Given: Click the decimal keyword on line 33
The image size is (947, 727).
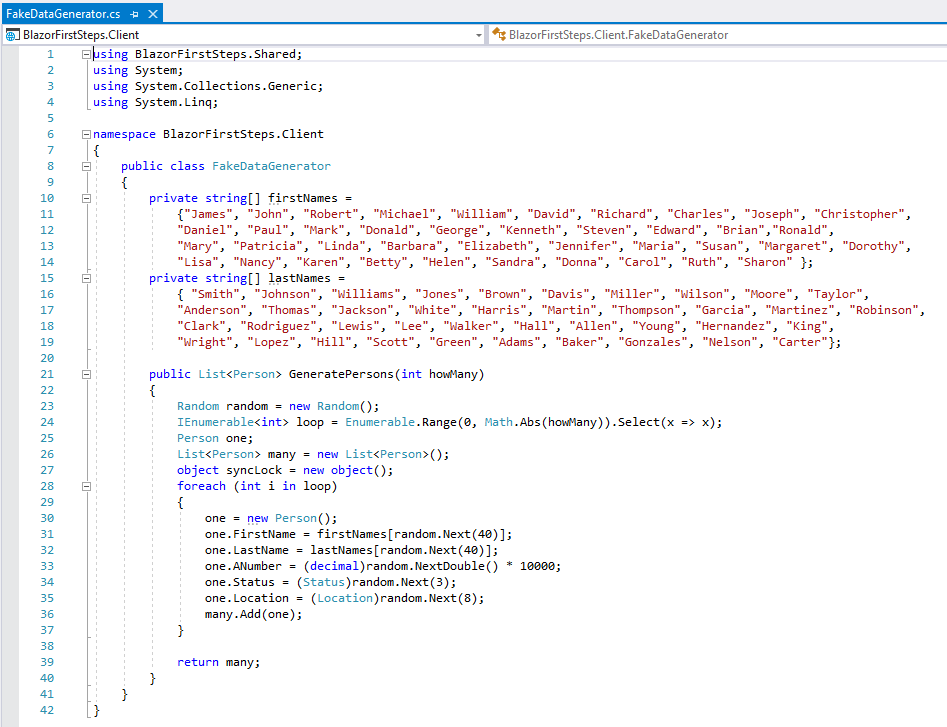Looking at the screenshot, I should click(x=334, y=566).
